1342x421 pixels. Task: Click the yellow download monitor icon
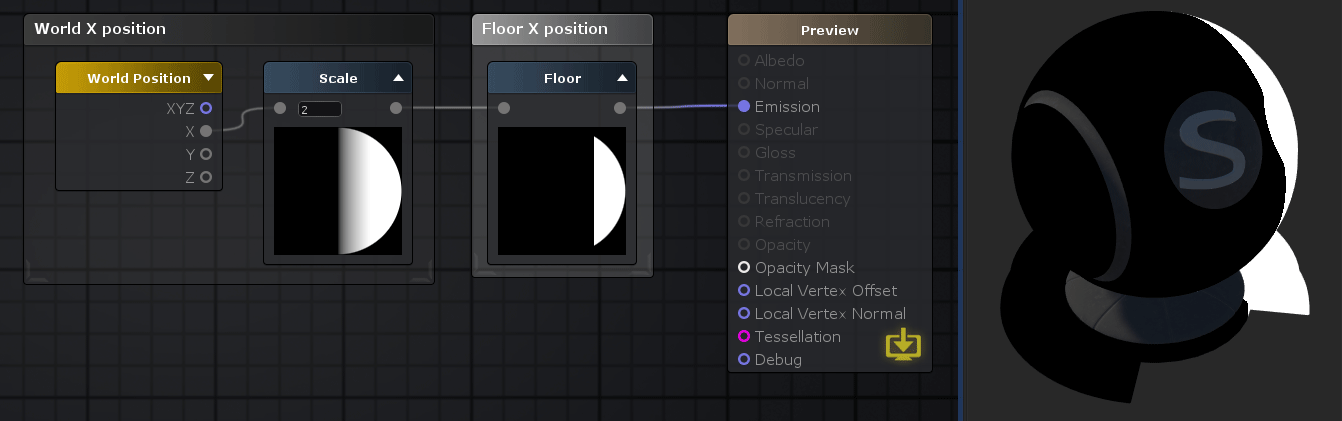tap(903, 344)
